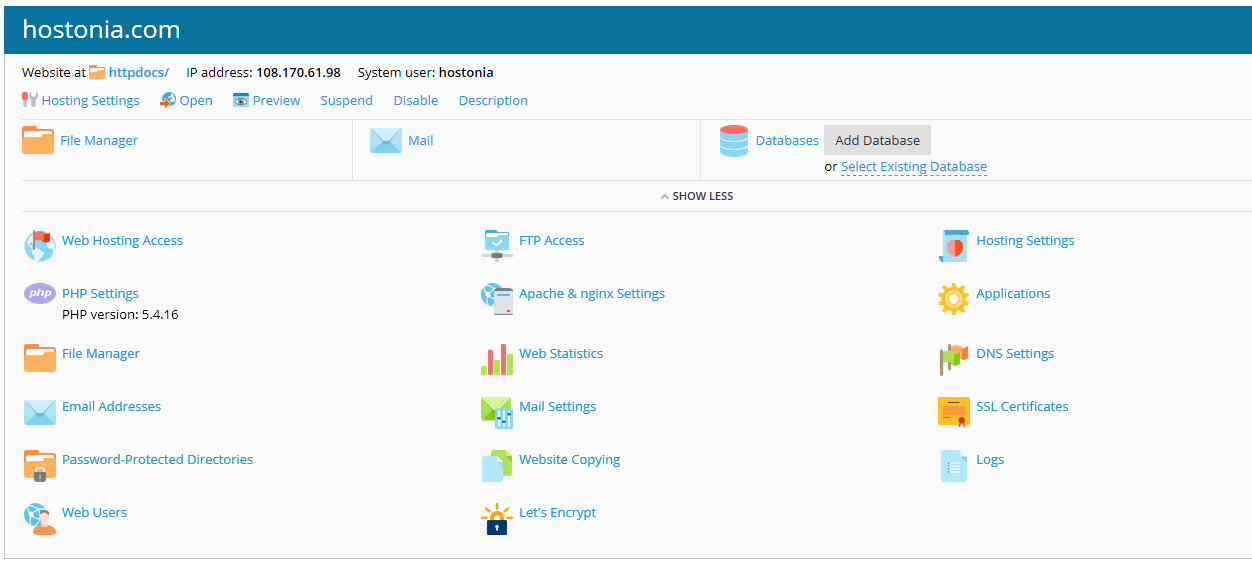Click the Disable link

[x=416, y=100]
